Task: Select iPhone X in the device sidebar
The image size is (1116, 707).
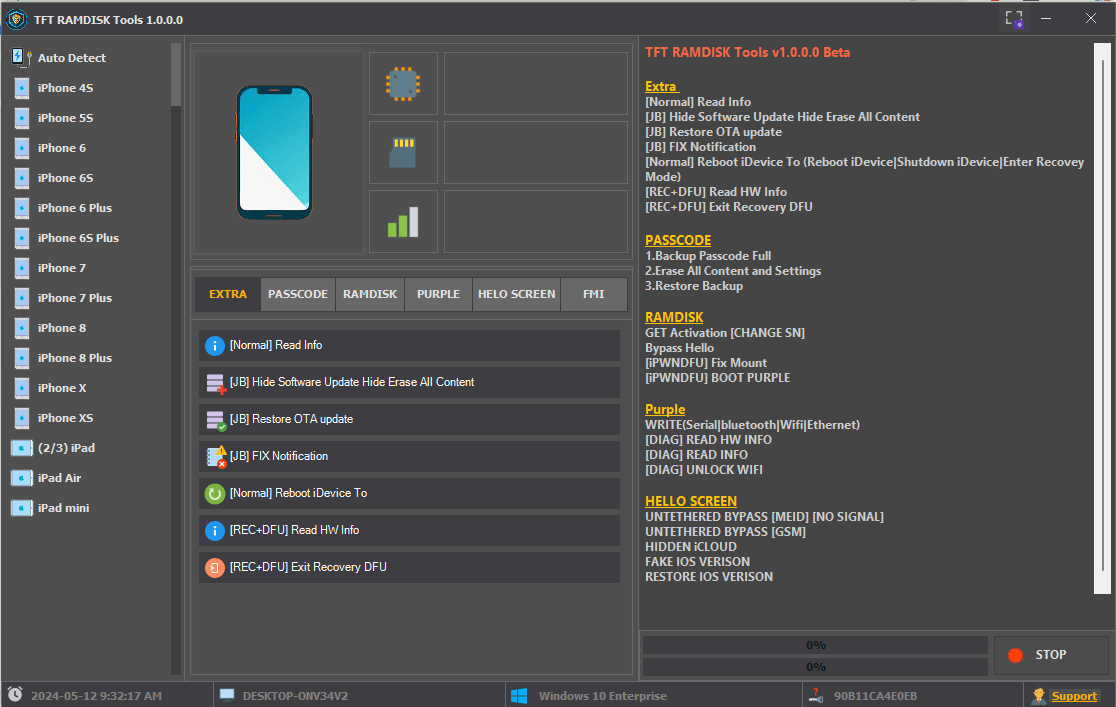Action: [62, 387]
